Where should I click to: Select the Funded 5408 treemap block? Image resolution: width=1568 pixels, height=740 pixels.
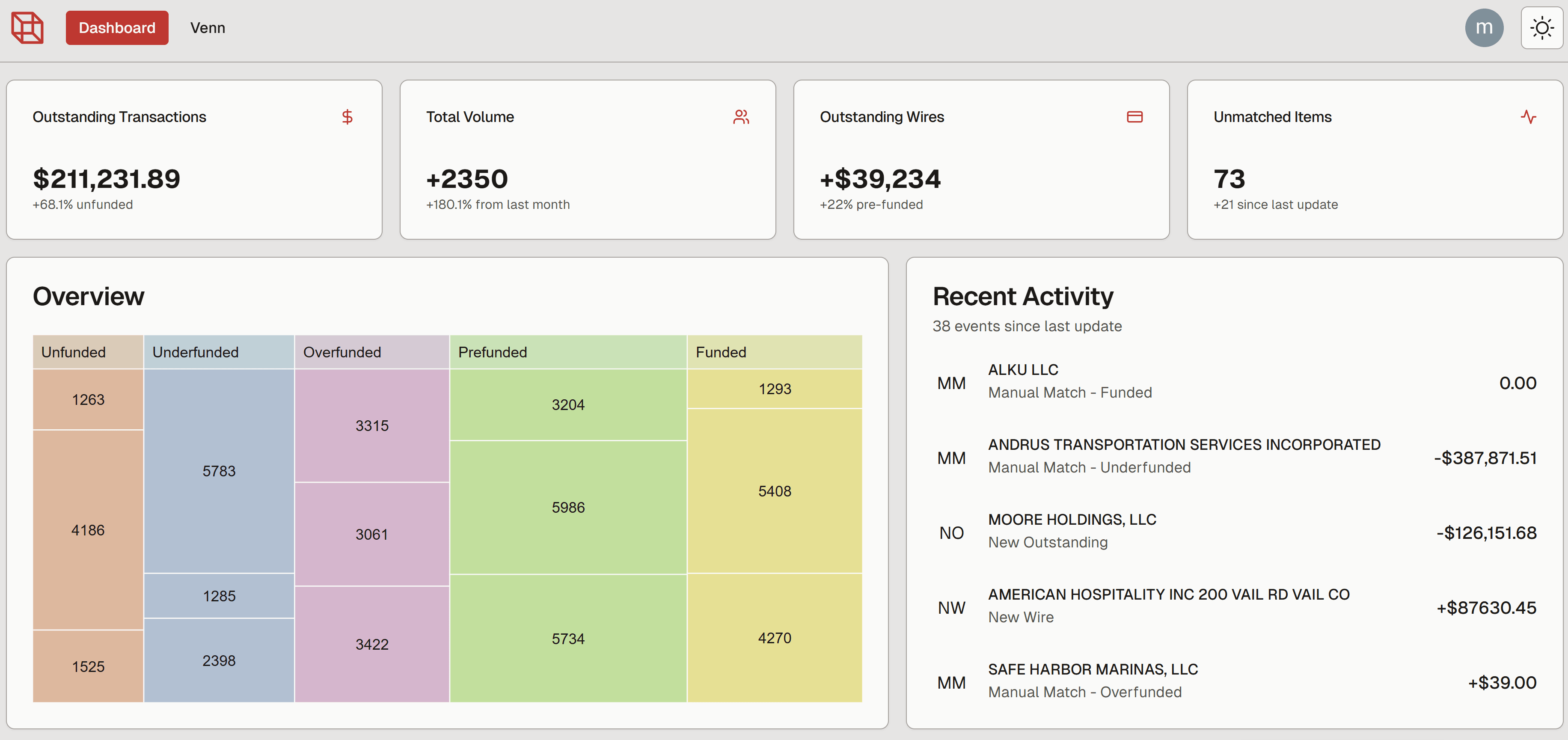[x=774, y=491]
